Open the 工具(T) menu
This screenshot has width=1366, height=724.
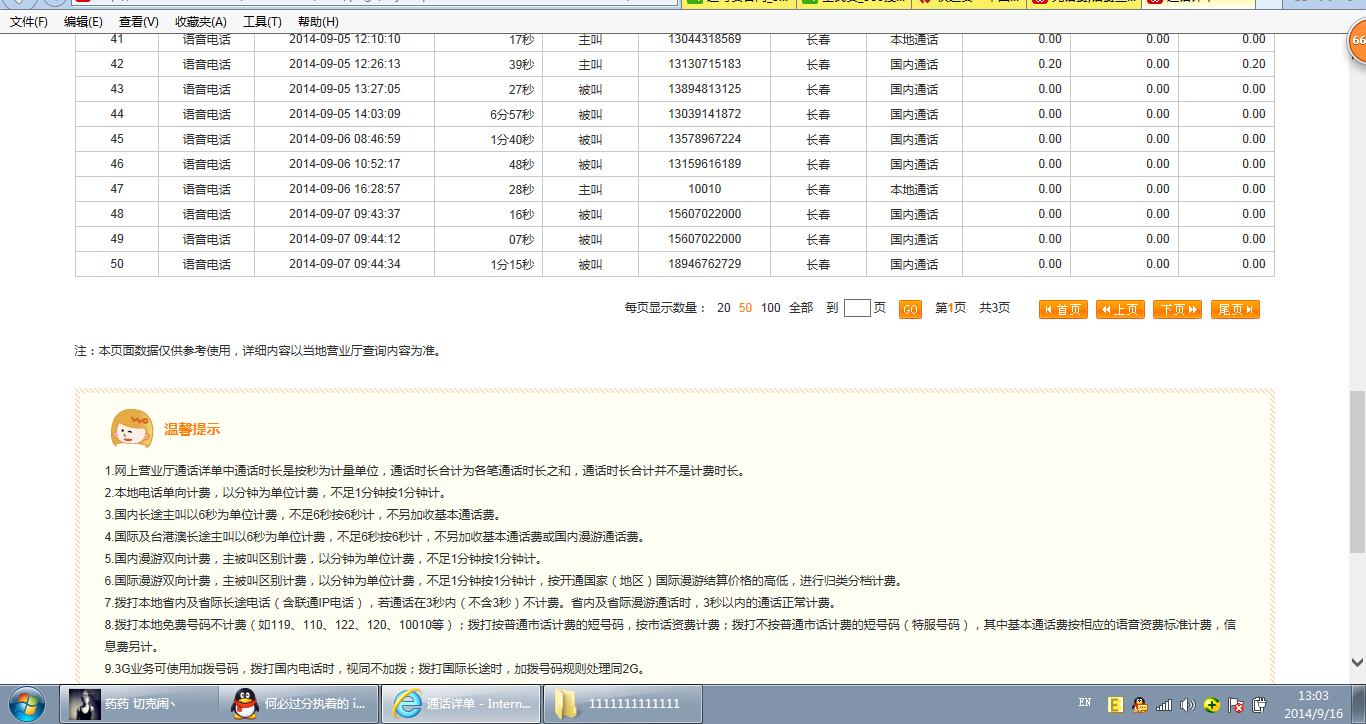(262, 21)
